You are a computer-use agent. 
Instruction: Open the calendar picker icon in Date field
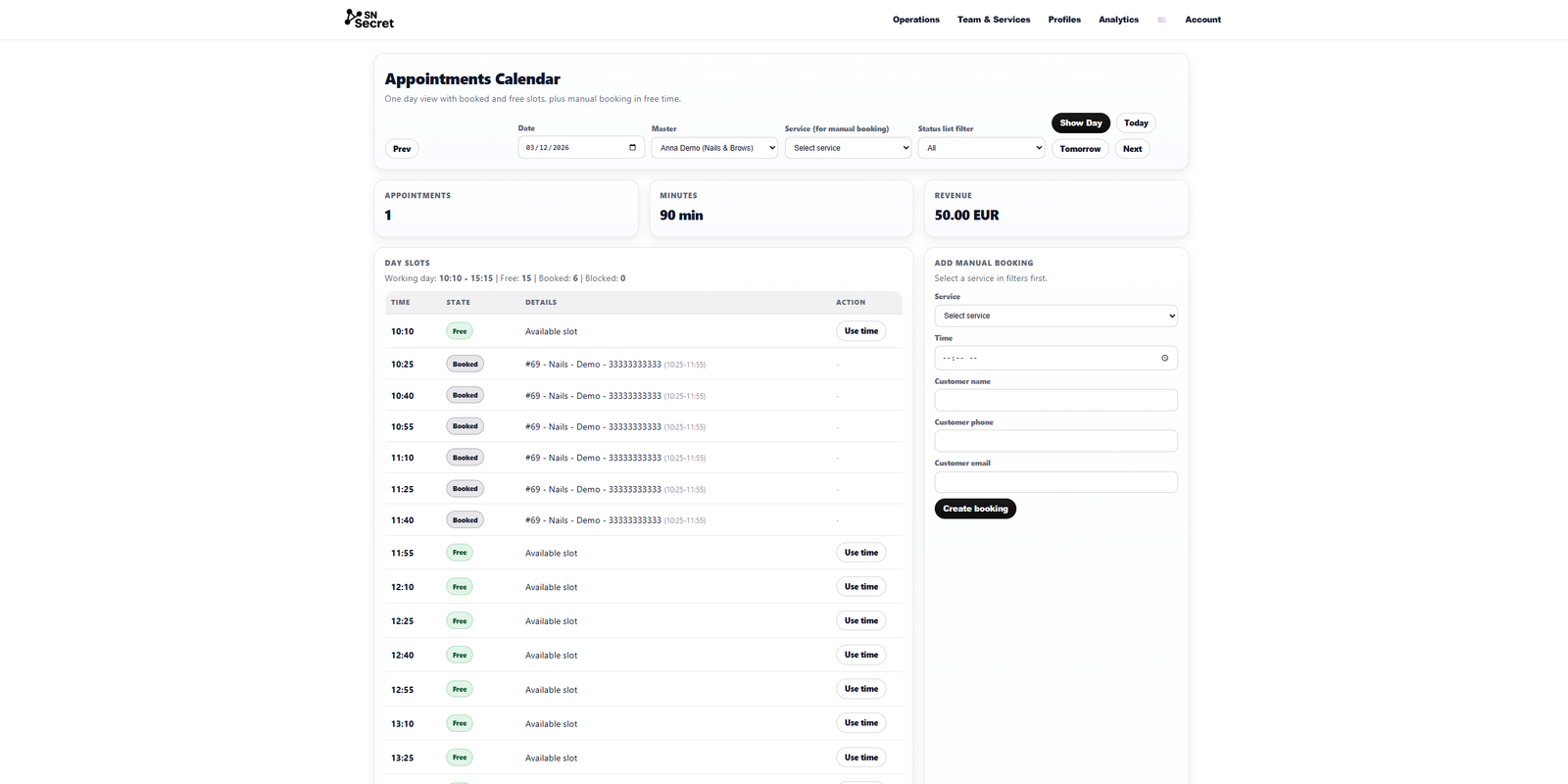pyautogui.click(x=632, y=148)
